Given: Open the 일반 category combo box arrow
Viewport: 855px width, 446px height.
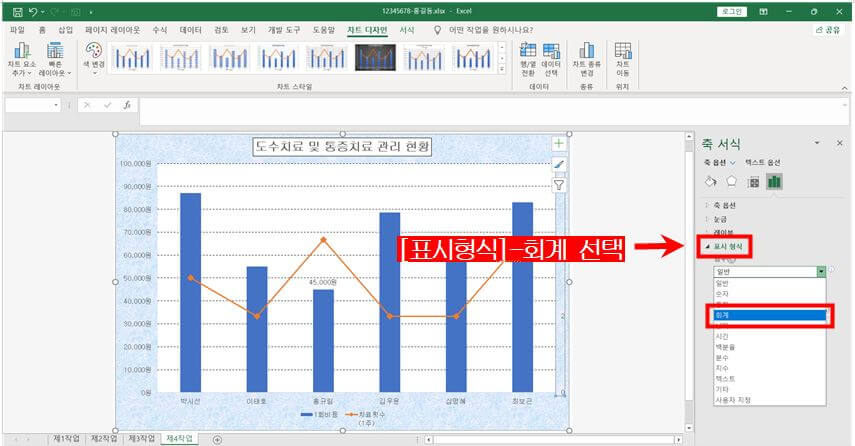Looking at the screenshot, I should tap(821, 272).
